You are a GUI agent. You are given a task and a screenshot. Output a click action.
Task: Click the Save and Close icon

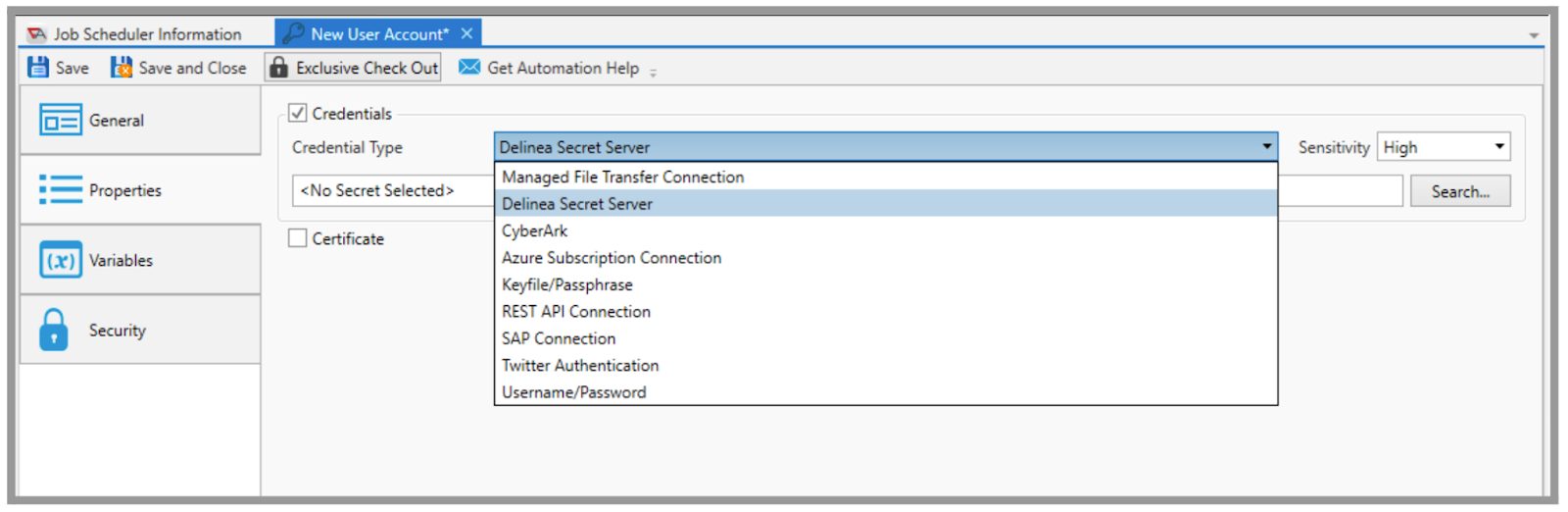click(x=122, y=68)
